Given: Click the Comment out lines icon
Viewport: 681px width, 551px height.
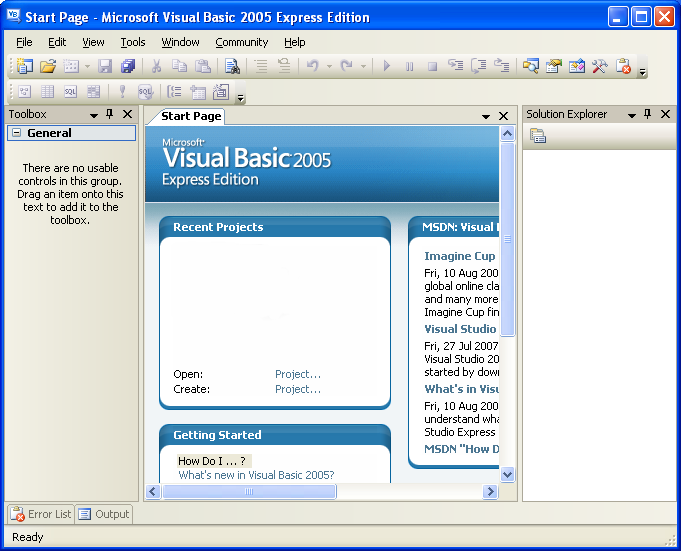Looking at the screenshot, I should pos(261,66).
